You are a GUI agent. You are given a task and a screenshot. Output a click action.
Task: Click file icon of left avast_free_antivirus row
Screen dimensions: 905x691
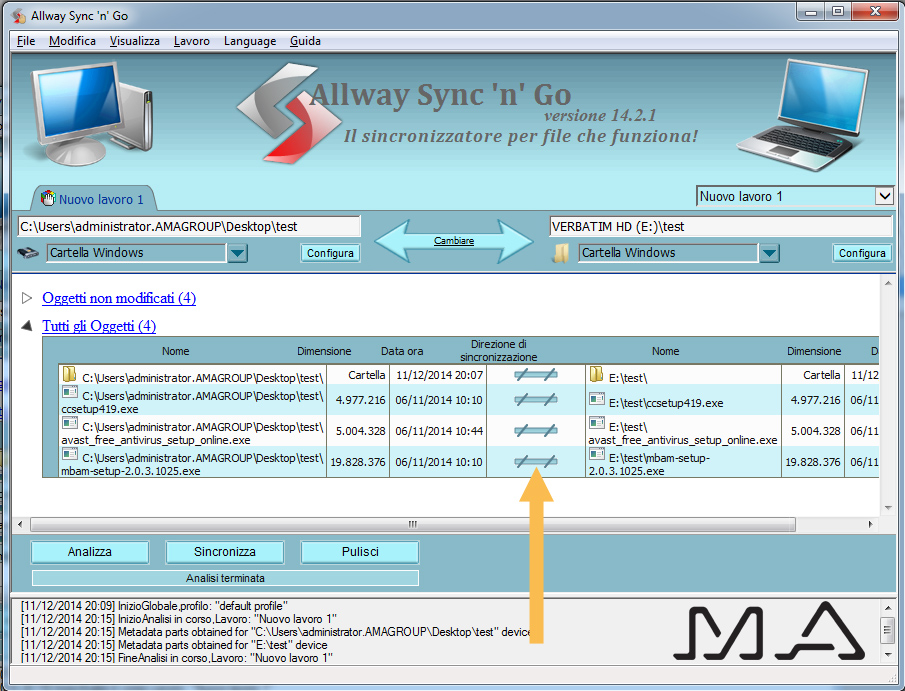point(70,423)
